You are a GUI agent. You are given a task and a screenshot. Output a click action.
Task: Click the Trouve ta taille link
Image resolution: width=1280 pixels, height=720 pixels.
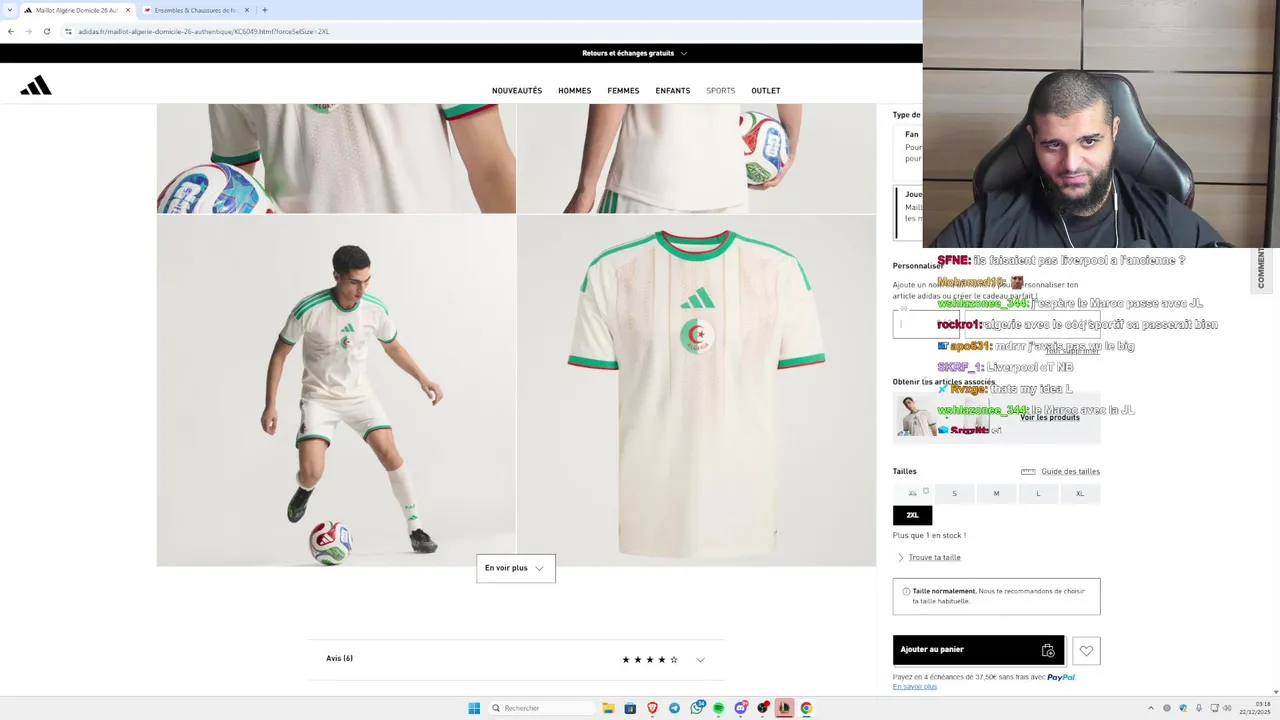[x=934, y=558]
